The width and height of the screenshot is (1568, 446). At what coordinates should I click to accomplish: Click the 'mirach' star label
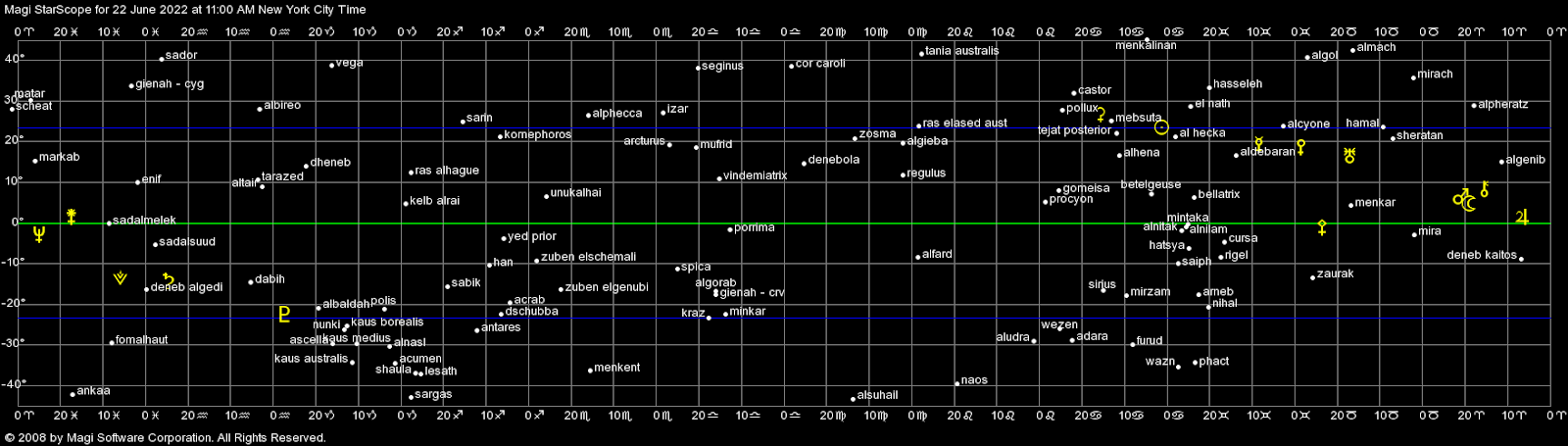pyautogui.click(x=1435, y=74)
